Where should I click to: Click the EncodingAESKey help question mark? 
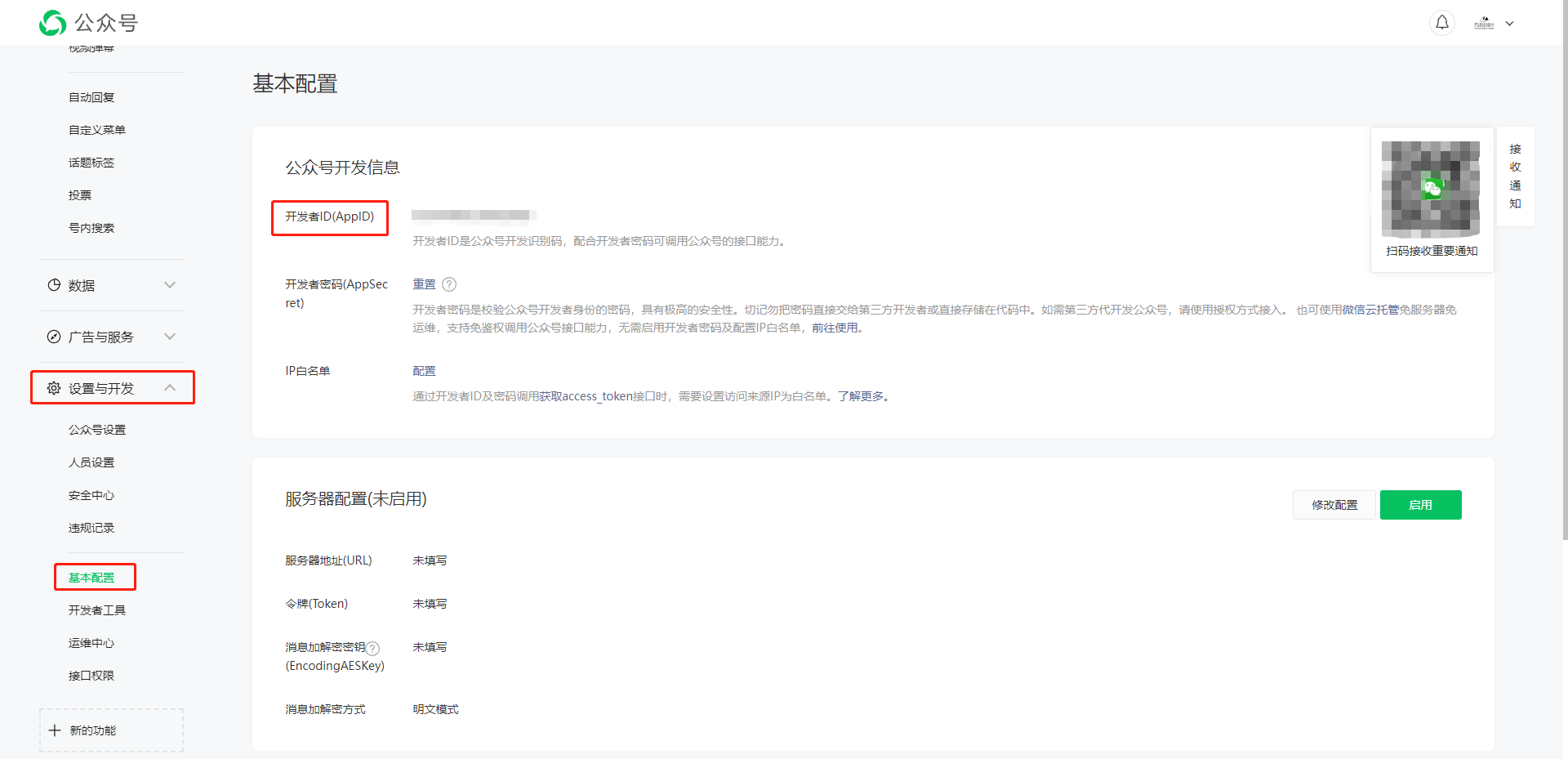(x=372, y=648)
